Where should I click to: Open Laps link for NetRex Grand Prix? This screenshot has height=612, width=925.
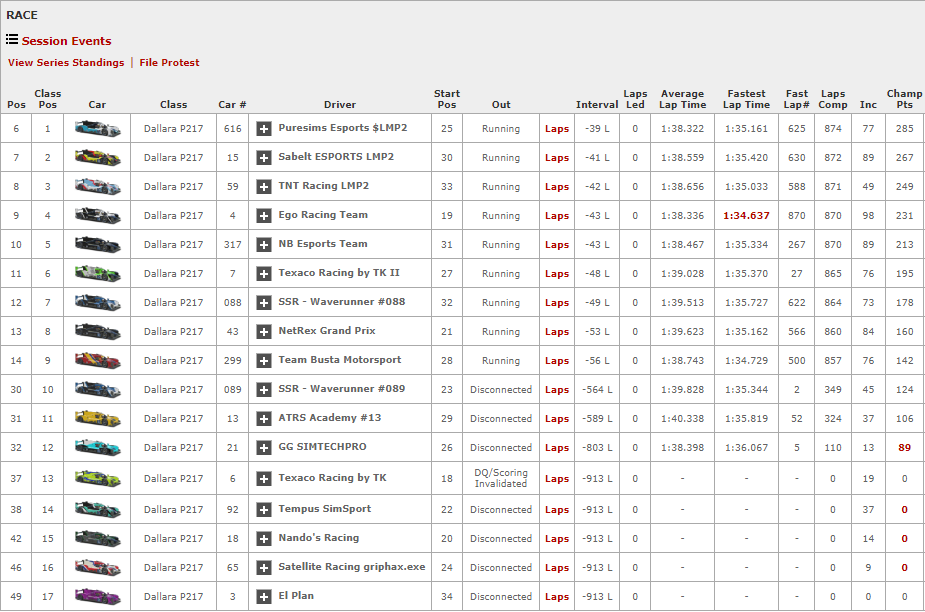pyautogui.click(x=557, y=331)
